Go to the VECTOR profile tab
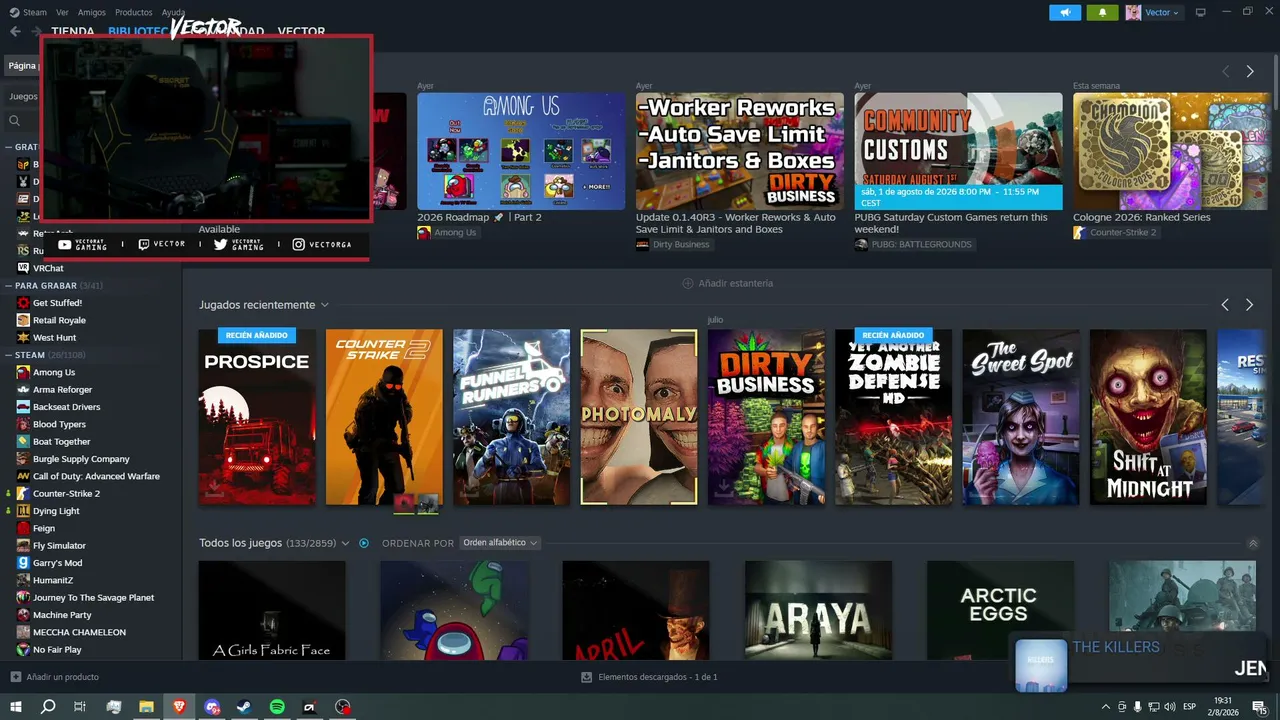 pos(301,31)
